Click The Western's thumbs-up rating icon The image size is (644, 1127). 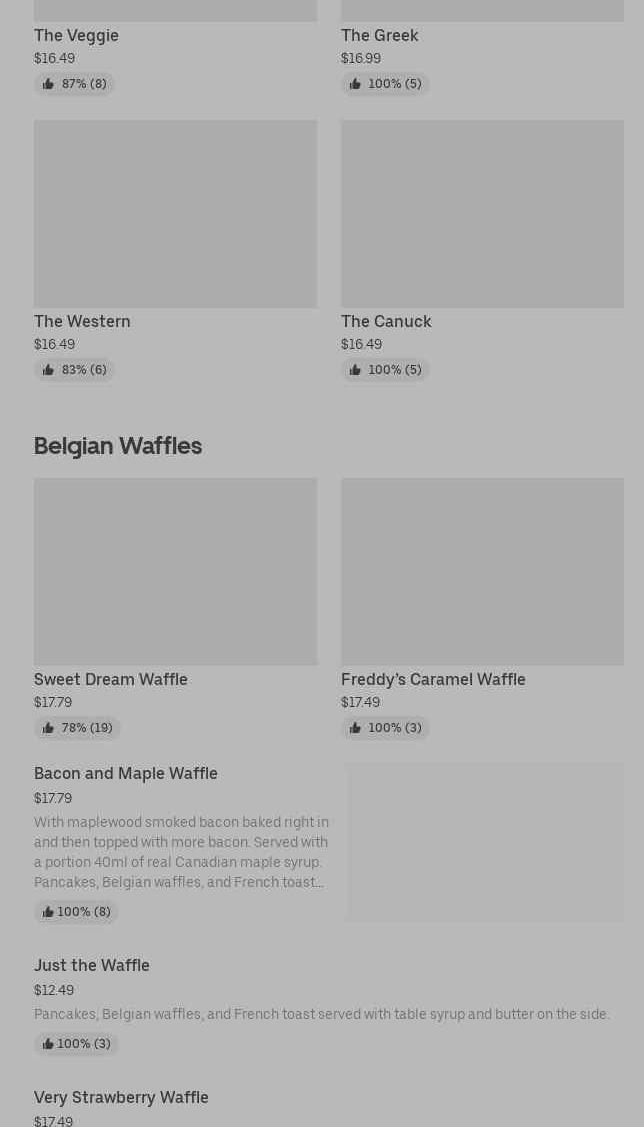48,370
